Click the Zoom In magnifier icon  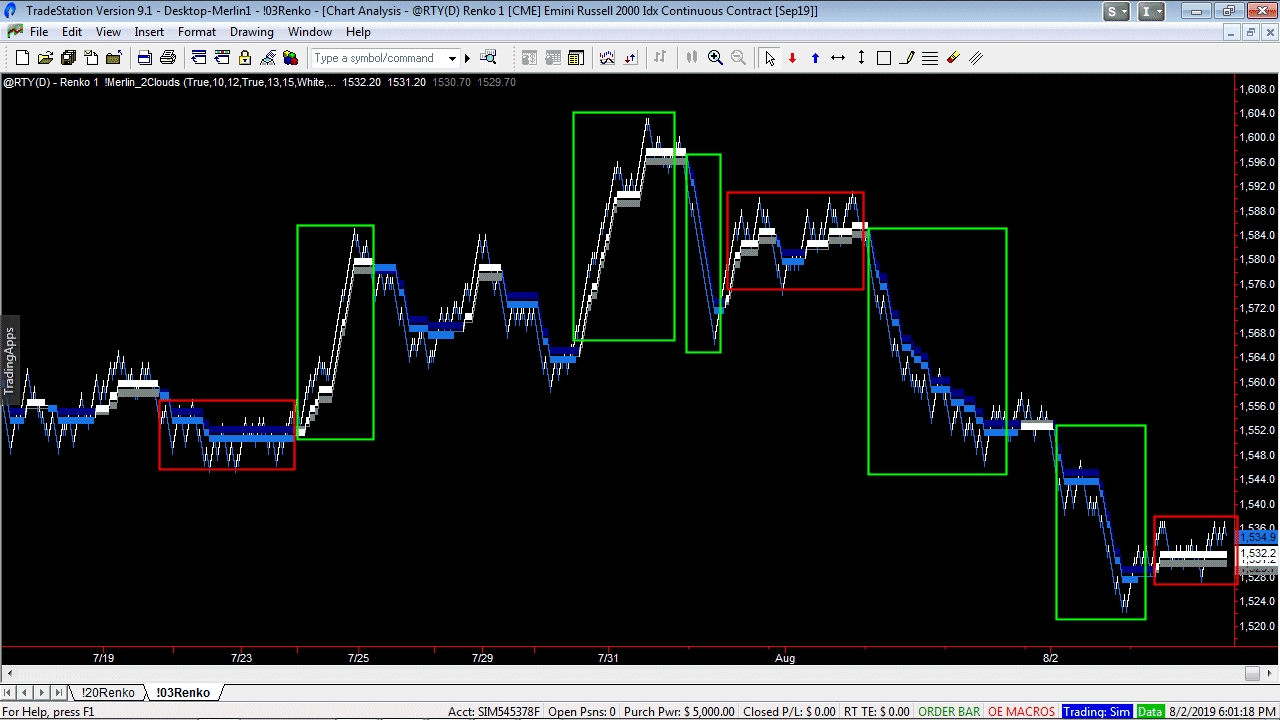[x=715, y=58]
